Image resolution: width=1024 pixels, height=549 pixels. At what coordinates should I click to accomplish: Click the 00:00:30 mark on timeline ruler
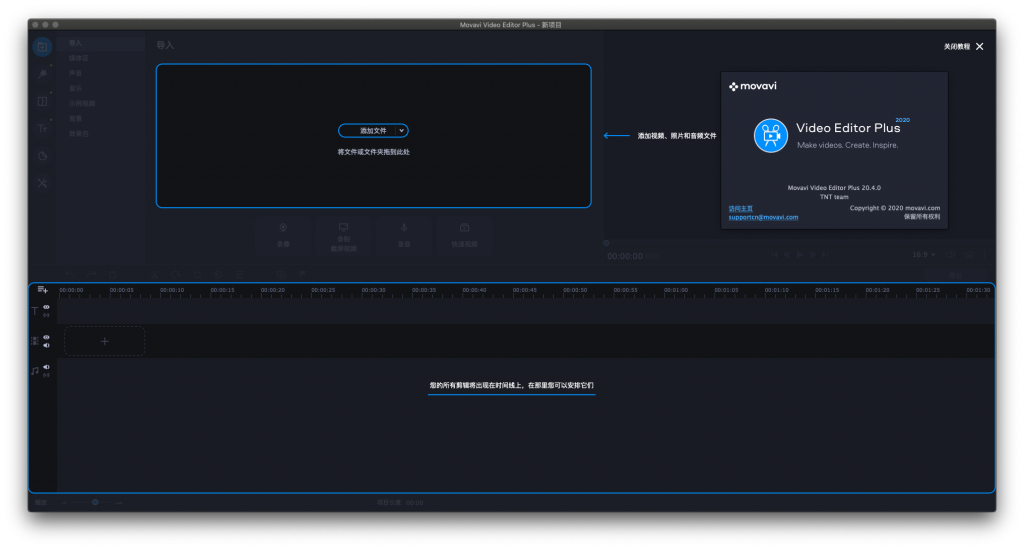coord(374,290)
